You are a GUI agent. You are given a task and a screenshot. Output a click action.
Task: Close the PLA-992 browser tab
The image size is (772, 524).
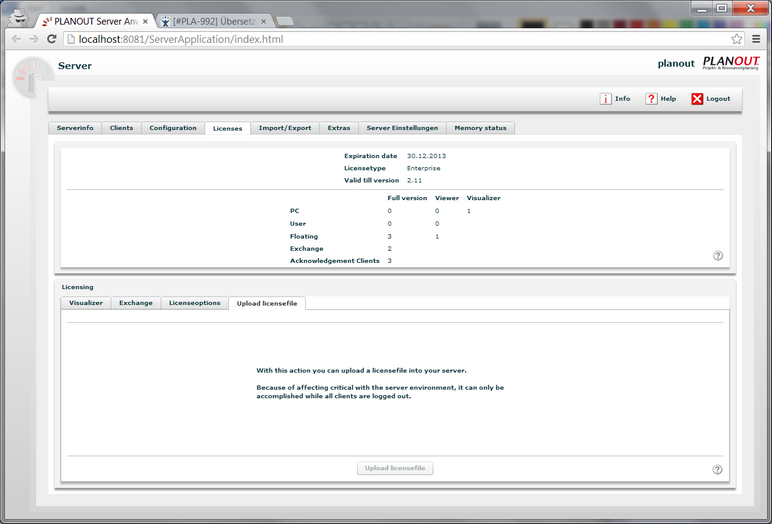(263, 22)
